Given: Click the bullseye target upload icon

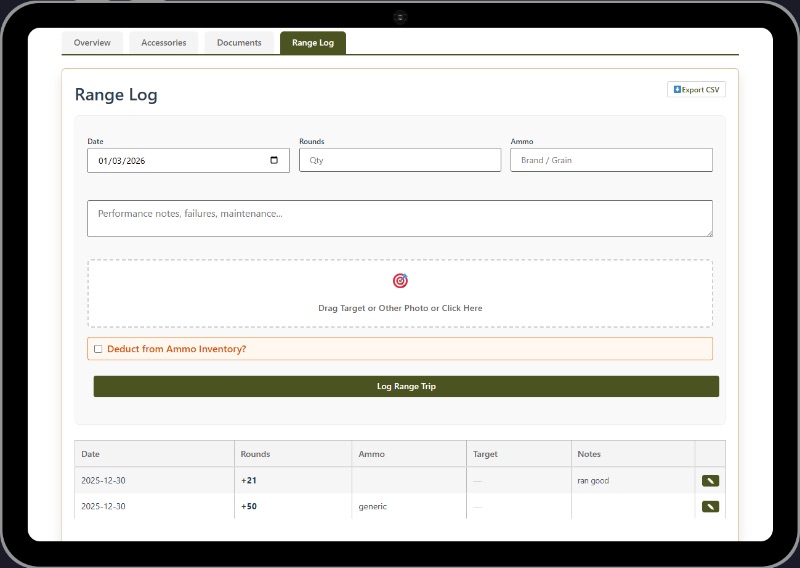Looking at the screenshot, I should click(400, 281).
